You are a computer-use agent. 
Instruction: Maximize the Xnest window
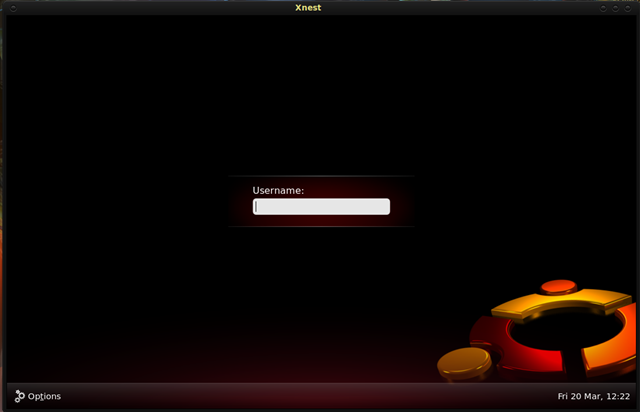coord(616,8)
